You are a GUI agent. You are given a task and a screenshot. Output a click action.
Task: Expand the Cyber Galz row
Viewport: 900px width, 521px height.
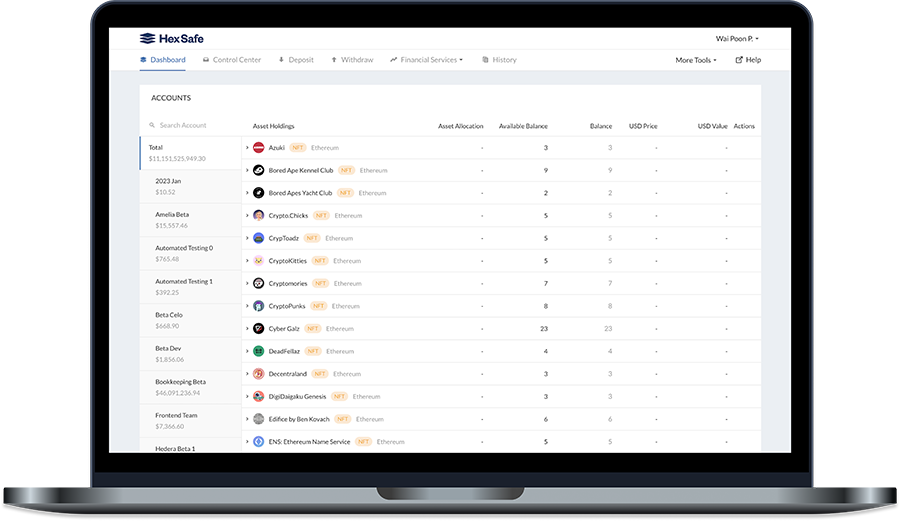pyautogui.click(x=247, y=328)
